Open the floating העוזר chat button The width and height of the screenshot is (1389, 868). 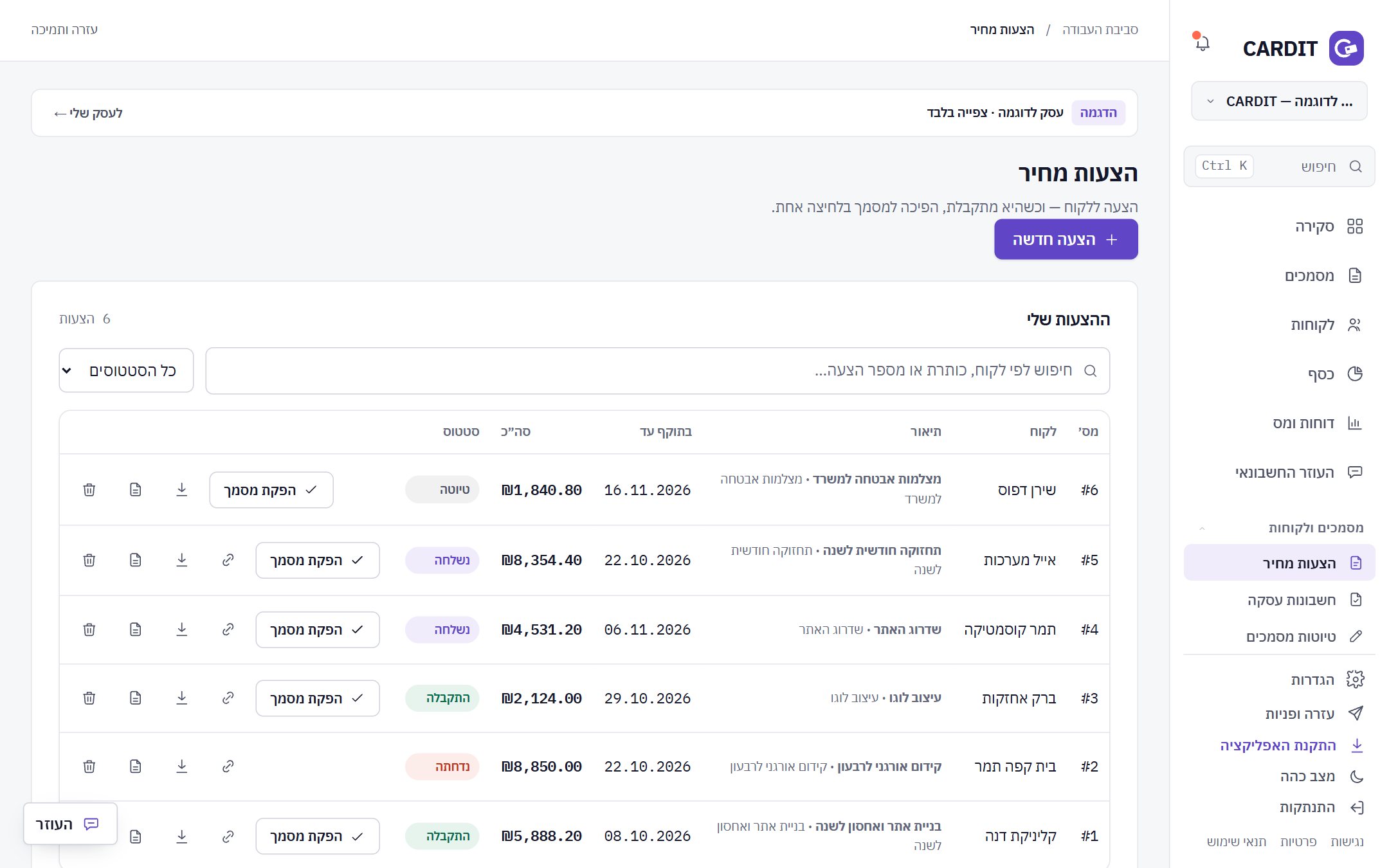(x=70, y=824)
